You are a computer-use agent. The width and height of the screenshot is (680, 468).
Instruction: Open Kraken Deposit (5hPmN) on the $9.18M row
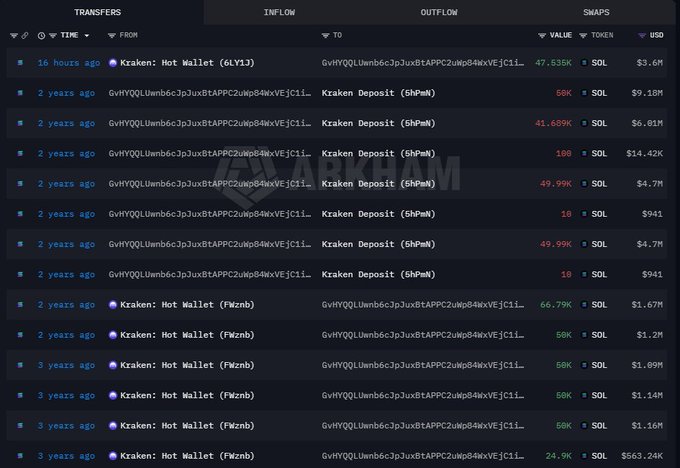click(378, 93)
